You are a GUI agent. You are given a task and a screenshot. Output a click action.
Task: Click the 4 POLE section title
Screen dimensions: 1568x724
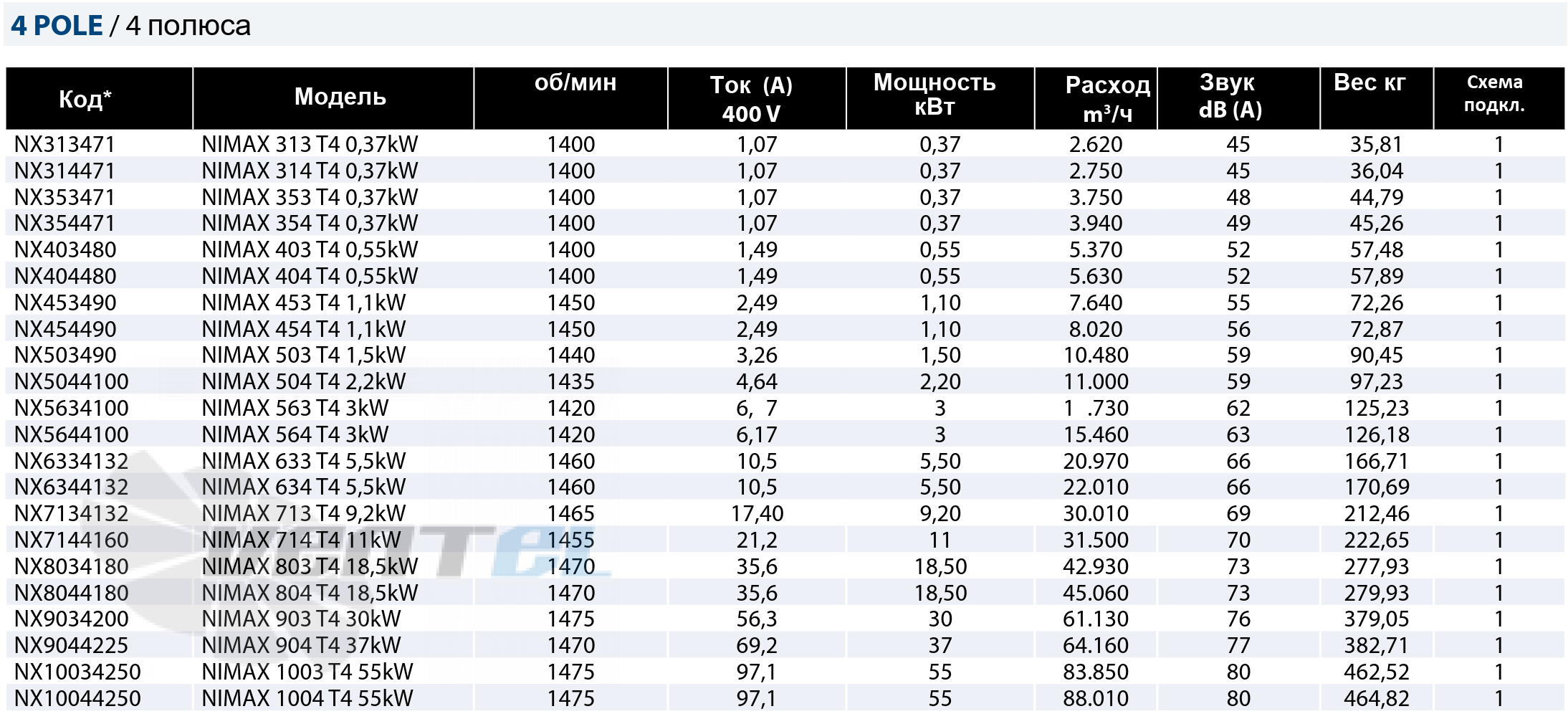[x=57, y=26]
